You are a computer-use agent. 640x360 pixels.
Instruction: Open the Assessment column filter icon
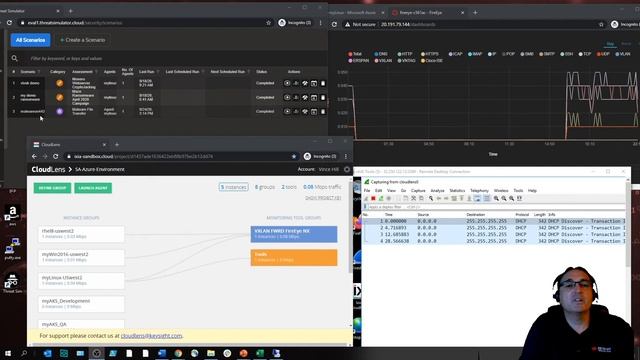(96, 72)
